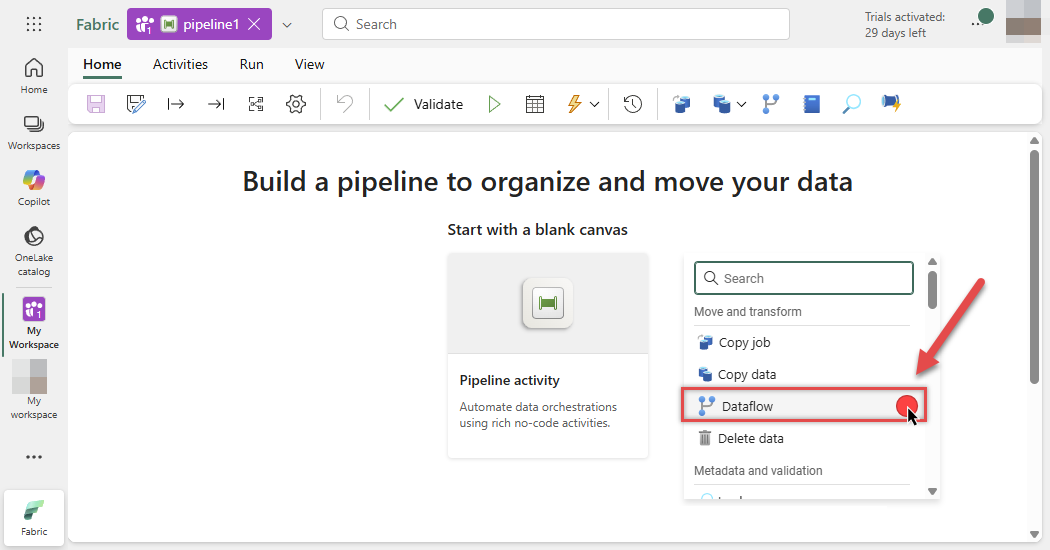The width and height of the screenshot is (1050, 550).
Task: Click the fit-to-screen layout icon
Action: pyautogui.click(x=256, y=104)
